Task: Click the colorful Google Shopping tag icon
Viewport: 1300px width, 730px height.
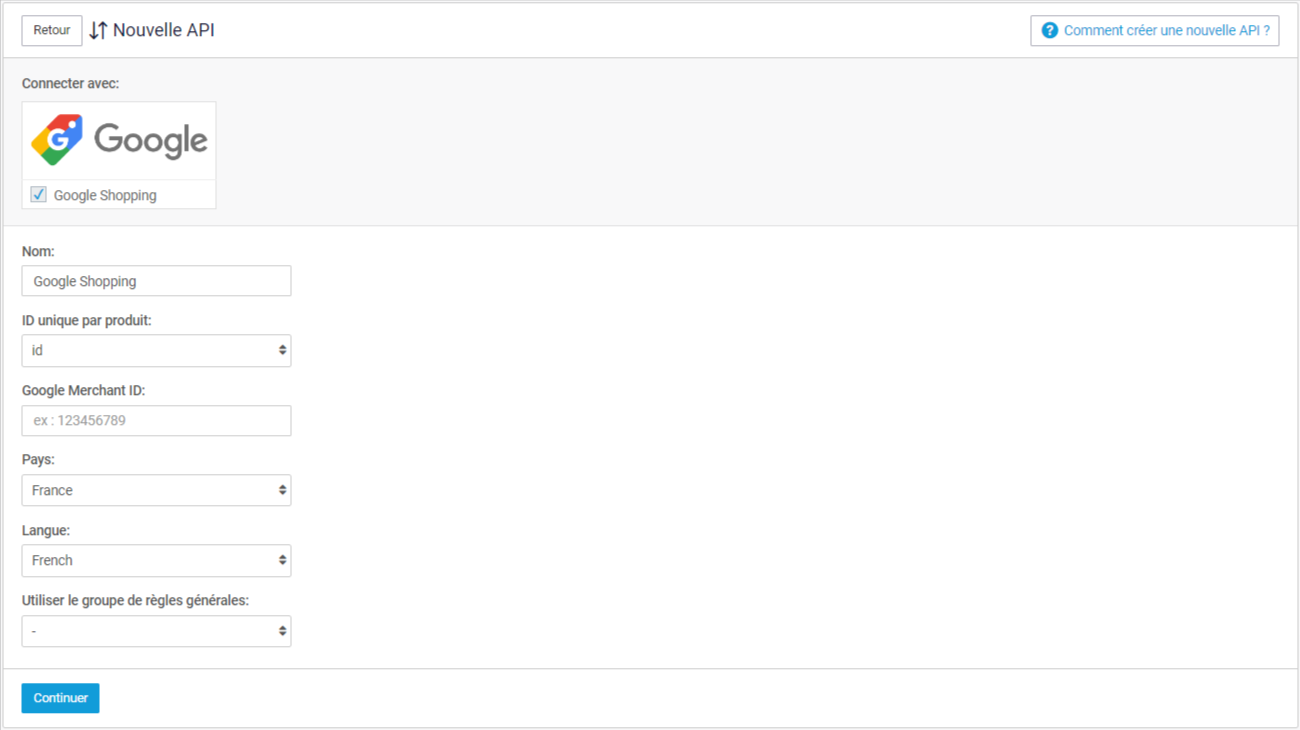Action: (x=57, y=140)
